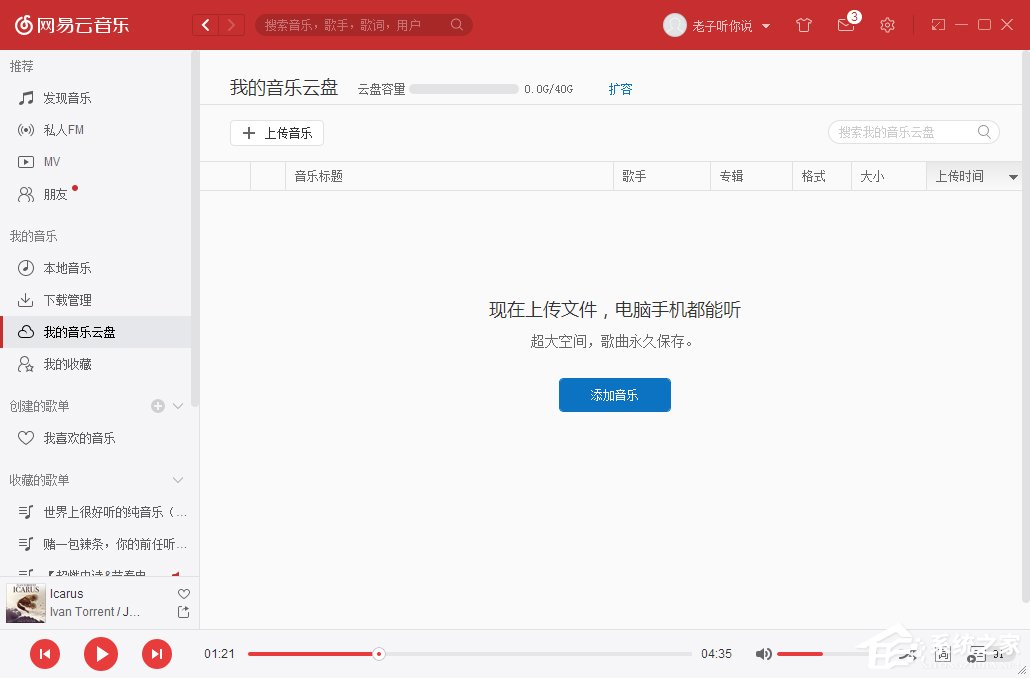Favorite the playing song Icarus via heart
This screenshot has height=678, width=1030.
click(183, 593)
